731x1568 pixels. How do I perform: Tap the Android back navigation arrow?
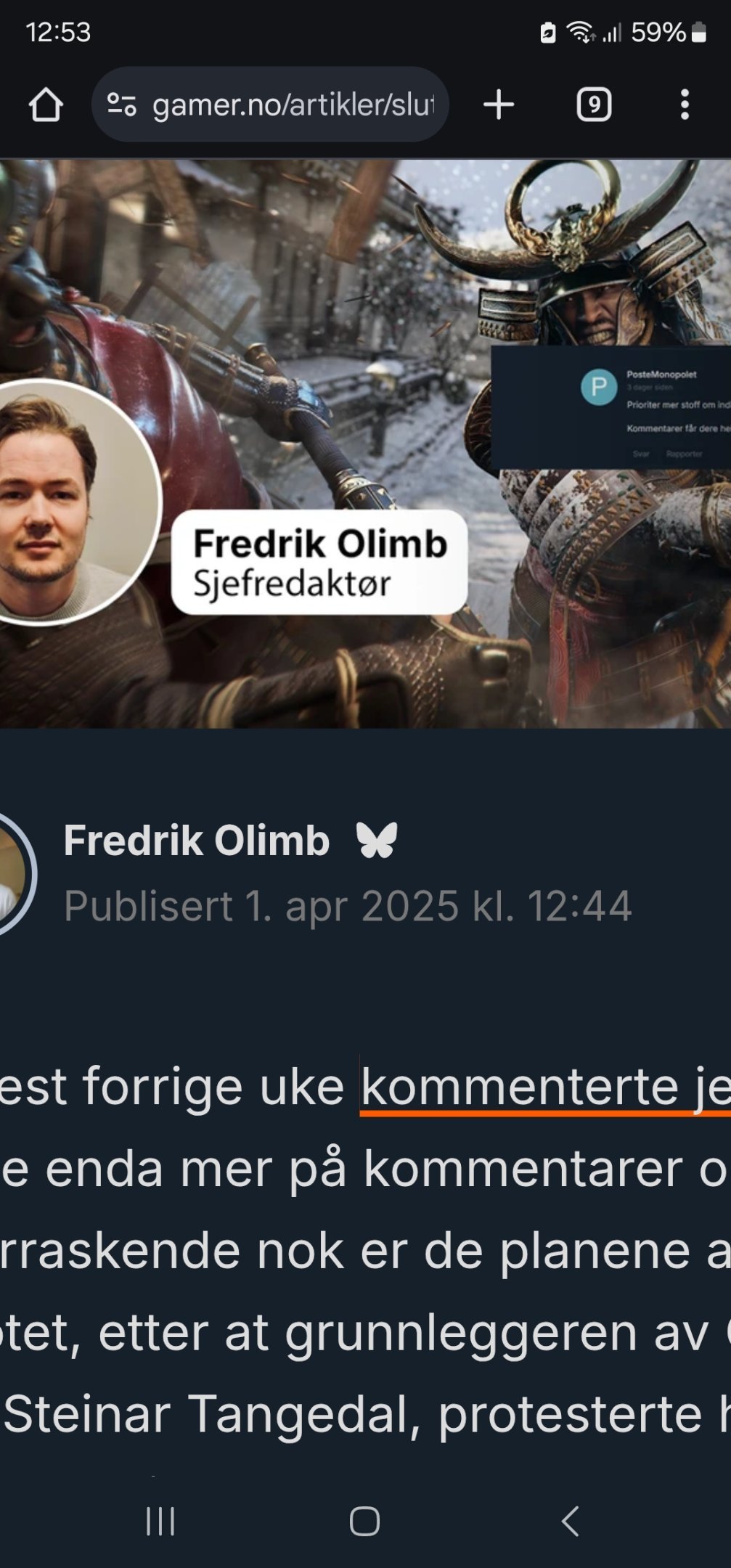(x=571, y=1521)
